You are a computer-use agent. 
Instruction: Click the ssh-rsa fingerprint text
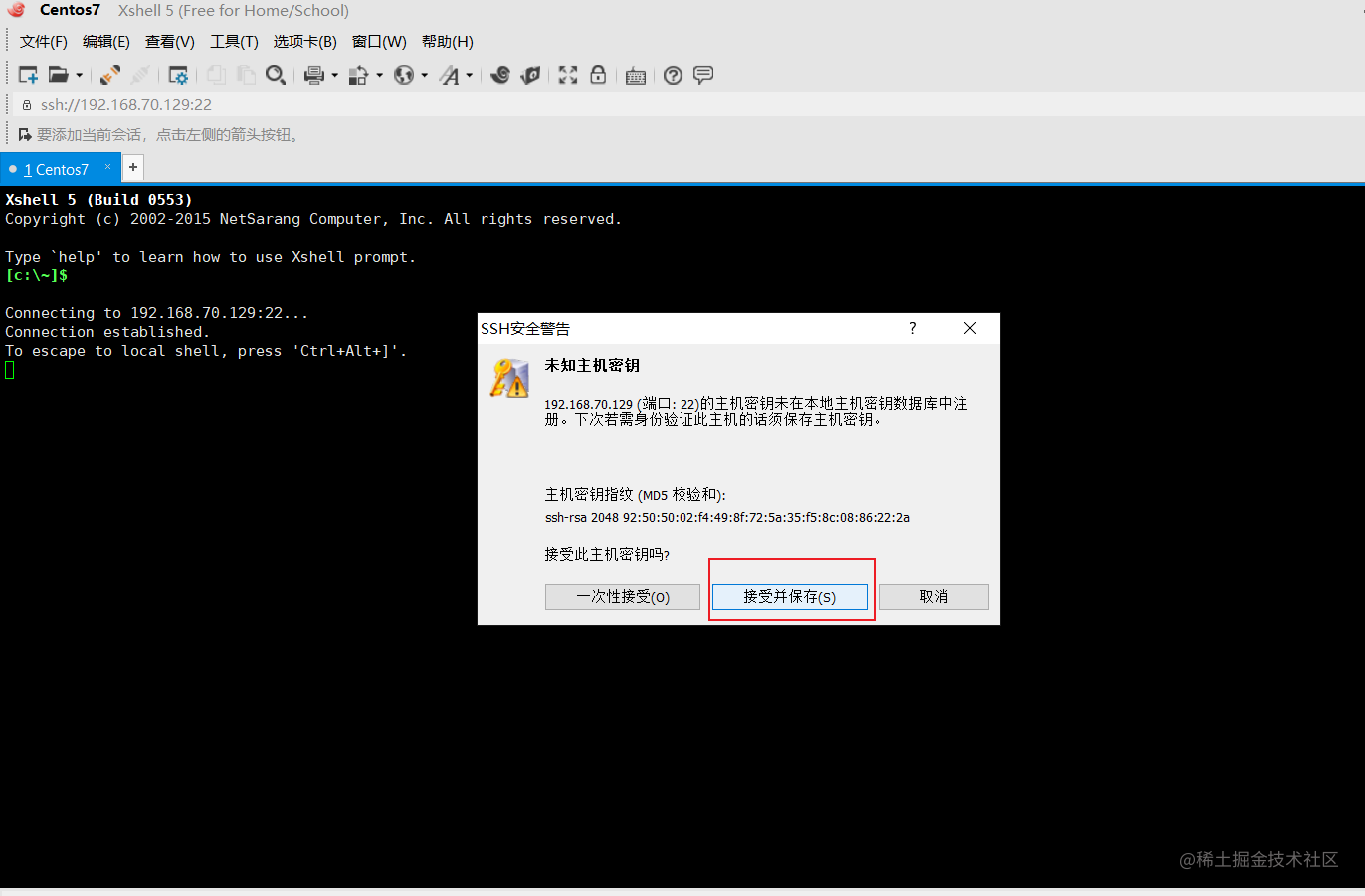point(727,517)
